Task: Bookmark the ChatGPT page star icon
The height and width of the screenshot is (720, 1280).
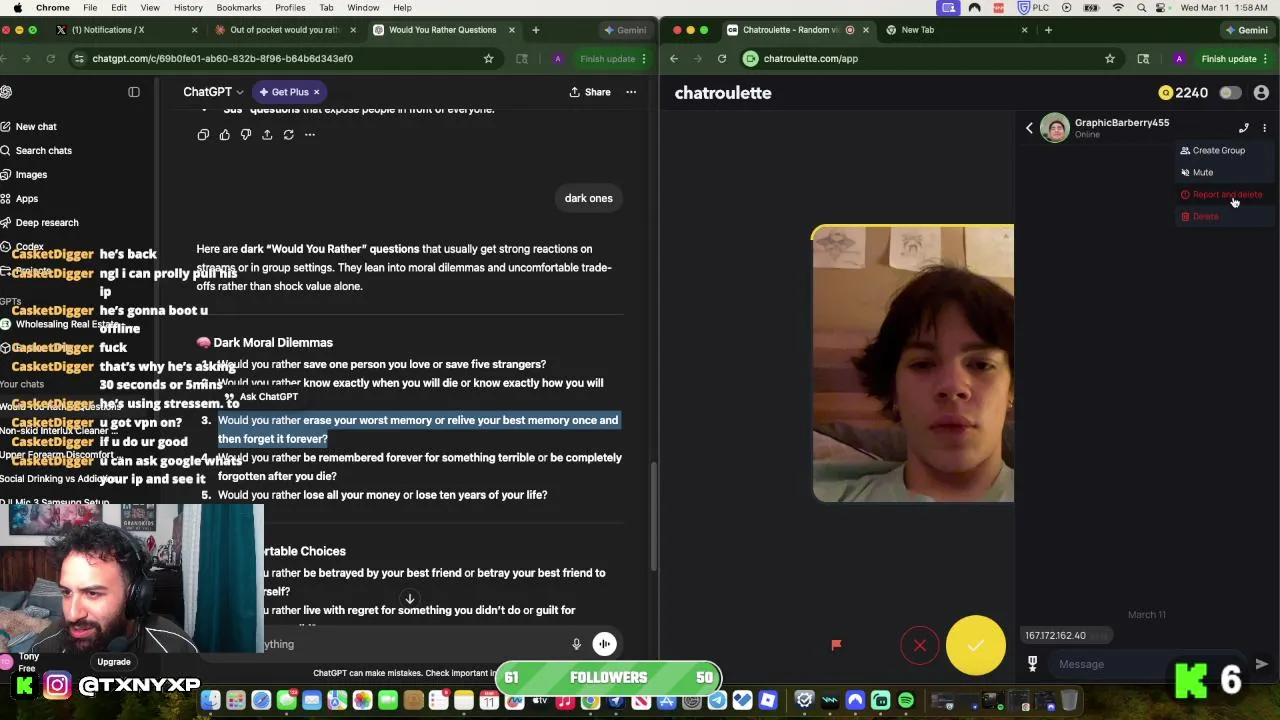Action: [488, 59]
